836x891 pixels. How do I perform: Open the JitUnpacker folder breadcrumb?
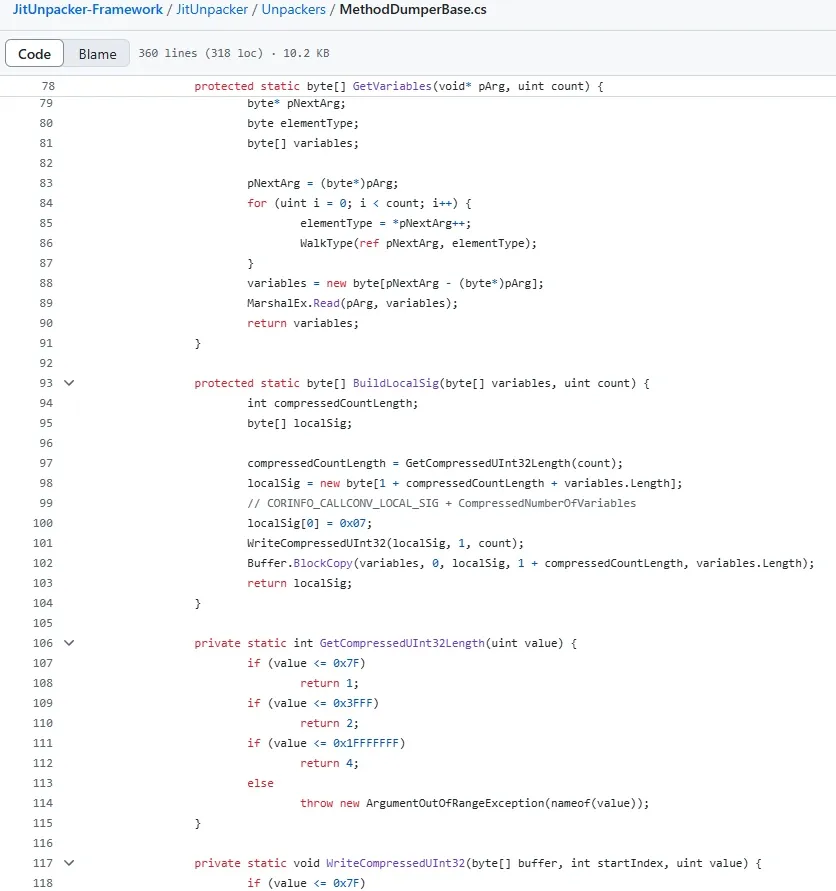click(x=212, y=10)
